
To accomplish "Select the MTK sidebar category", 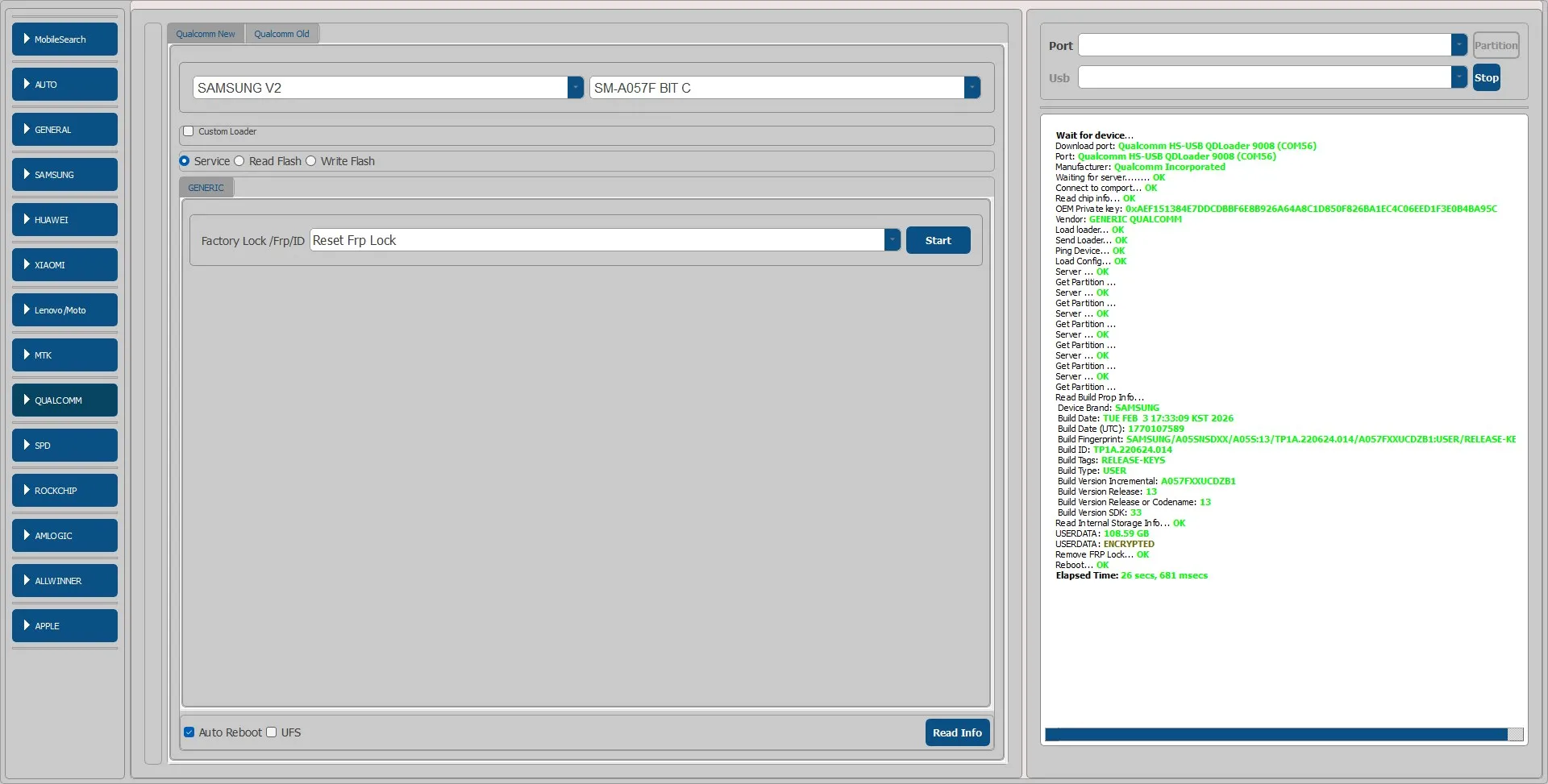I will (64, 355).
